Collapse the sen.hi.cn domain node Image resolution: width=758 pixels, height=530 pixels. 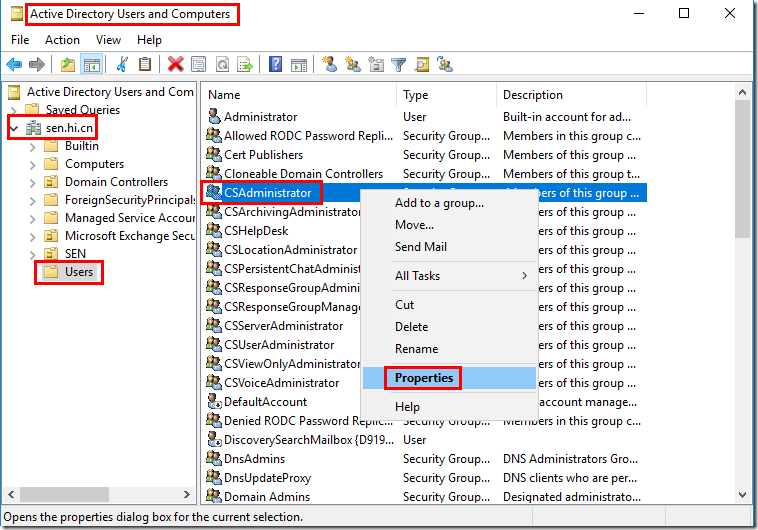pos(14,129)
